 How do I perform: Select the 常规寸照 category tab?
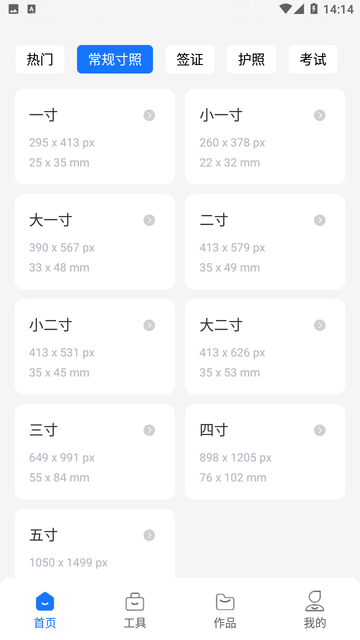pyautogui.click(x=115, y=60)
